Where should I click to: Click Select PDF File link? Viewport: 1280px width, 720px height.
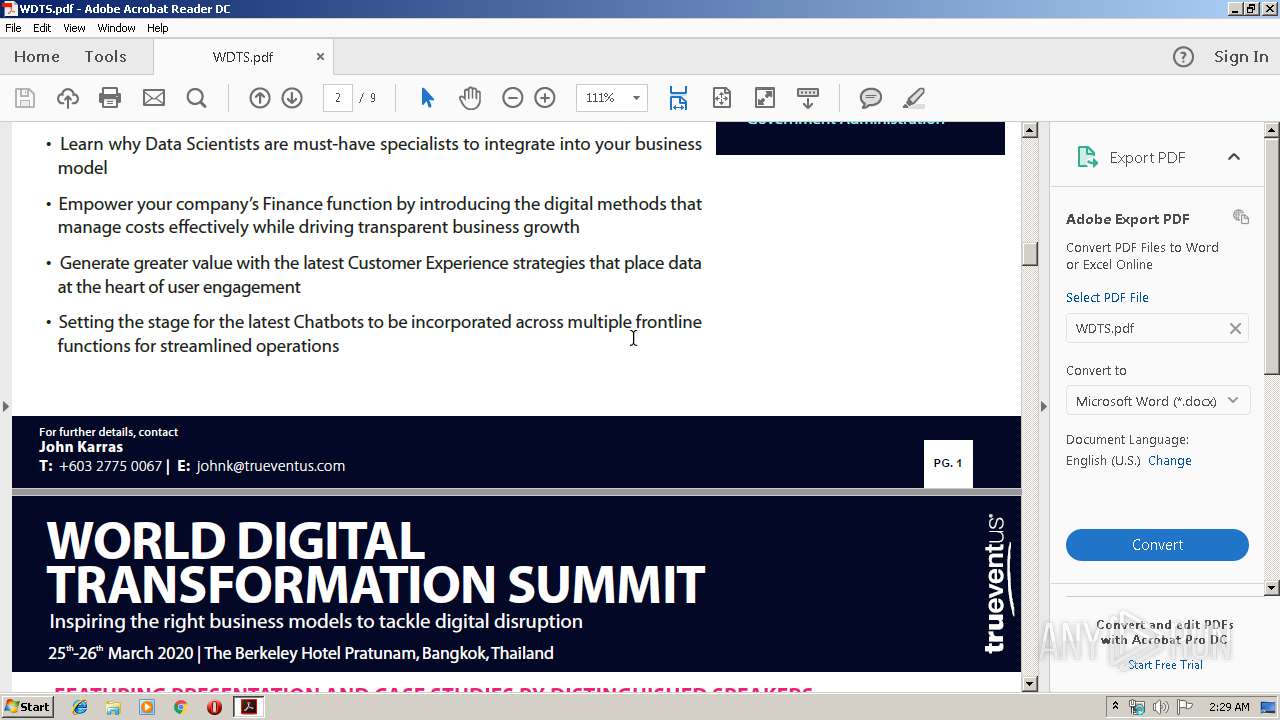[1107, 297]
